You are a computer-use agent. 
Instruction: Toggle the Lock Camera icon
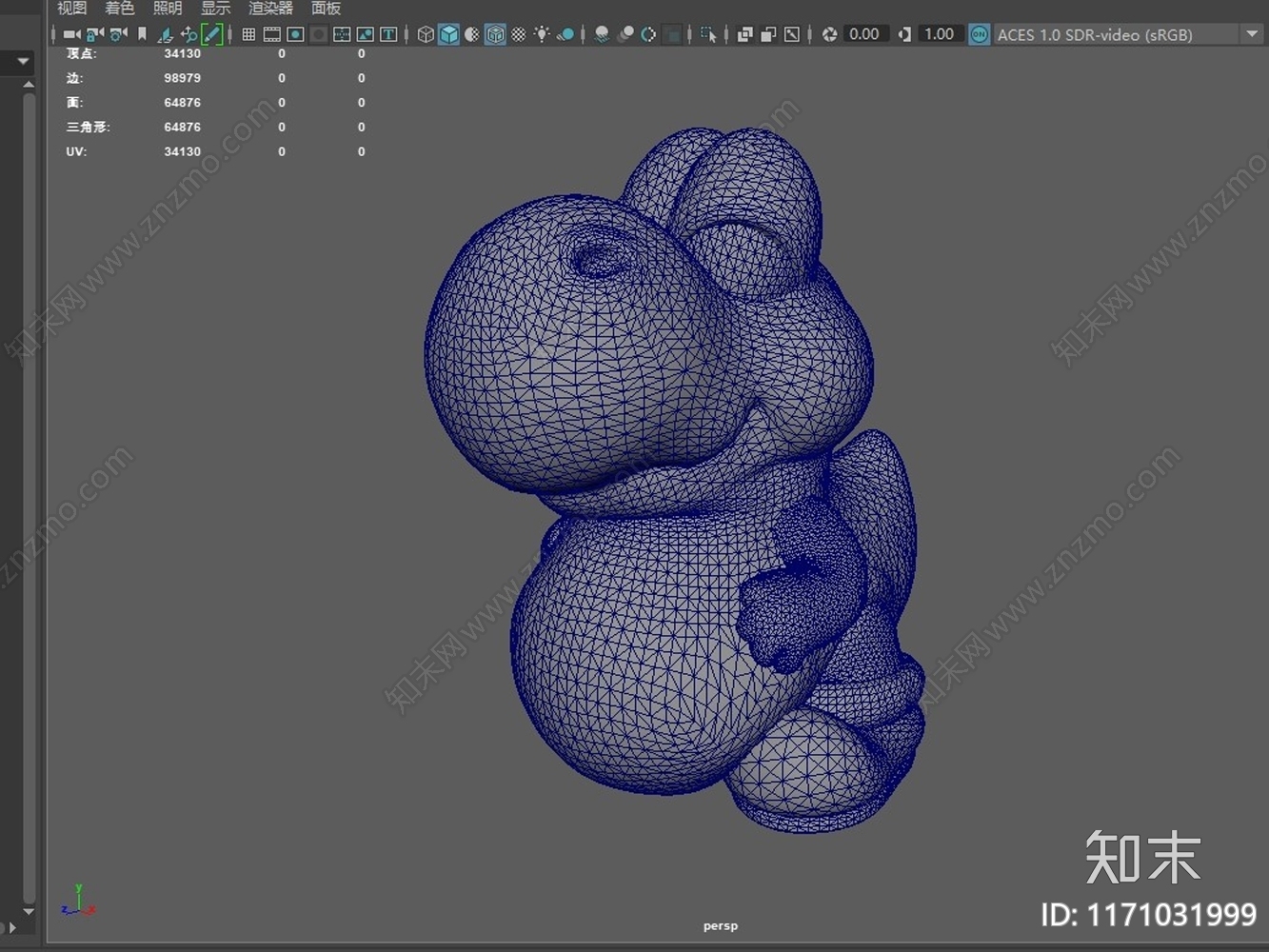95,34
